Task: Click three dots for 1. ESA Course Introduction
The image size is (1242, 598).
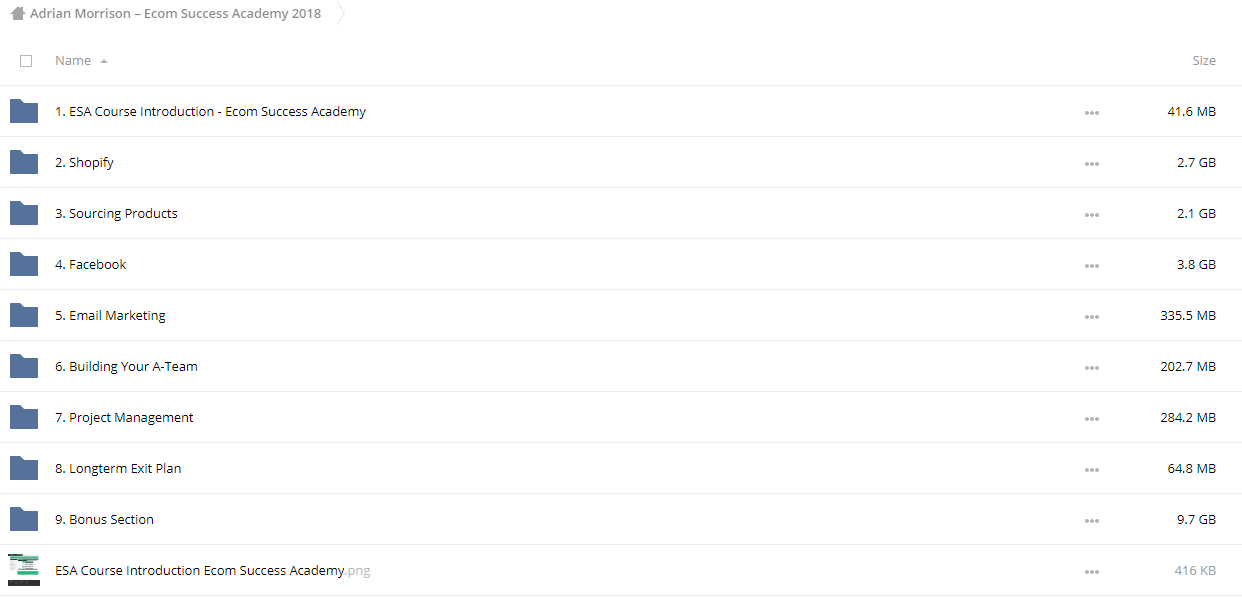Action: (x=1092, y=112)
